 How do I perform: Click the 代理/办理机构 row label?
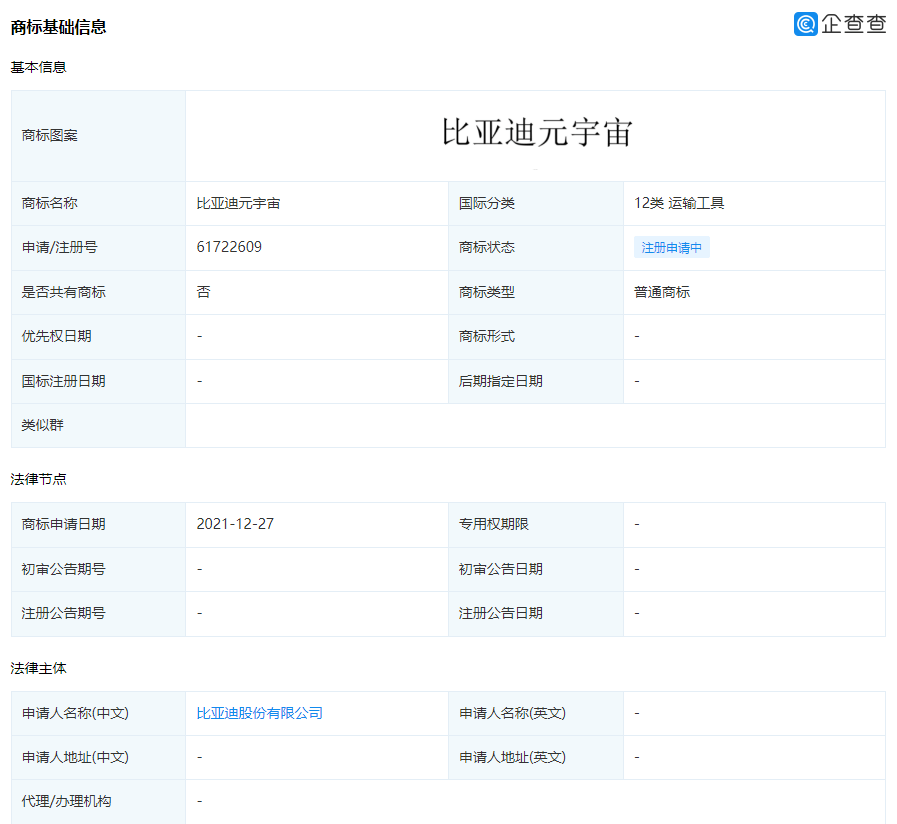(x=66, y=801)
